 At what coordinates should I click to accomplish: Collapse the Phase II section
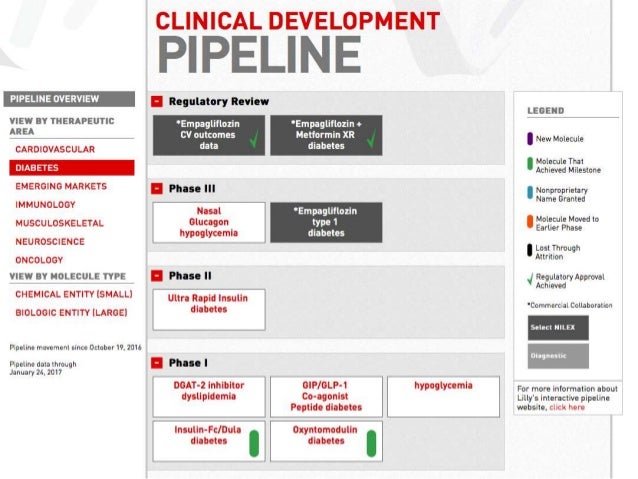(x=158, y=276)
